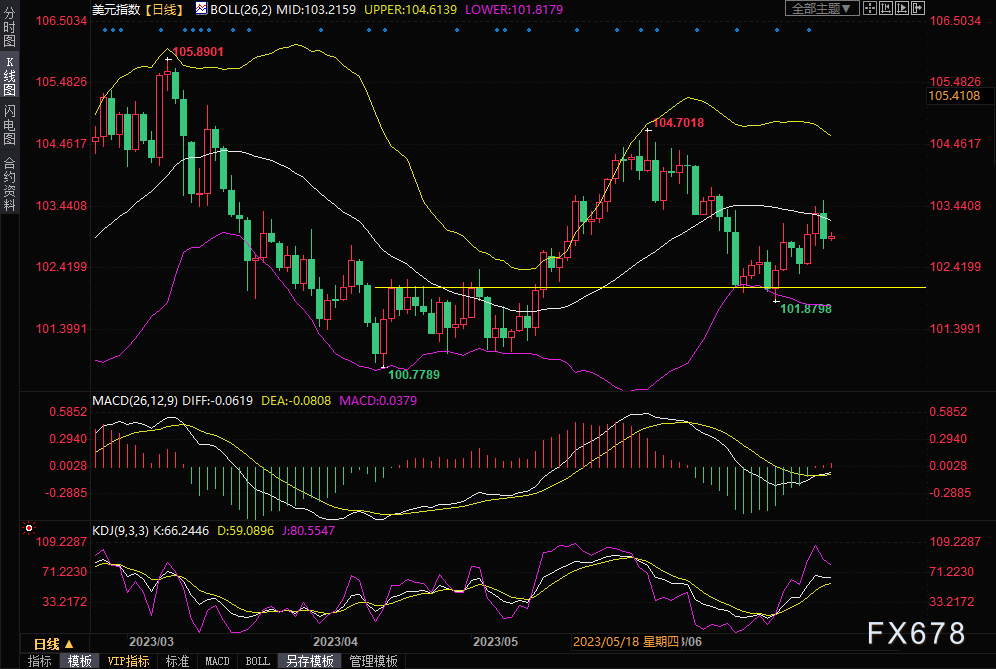Switch to 闪电图 in the left sidebar
The height and width of the screenshot is (669, 996).
9,125
